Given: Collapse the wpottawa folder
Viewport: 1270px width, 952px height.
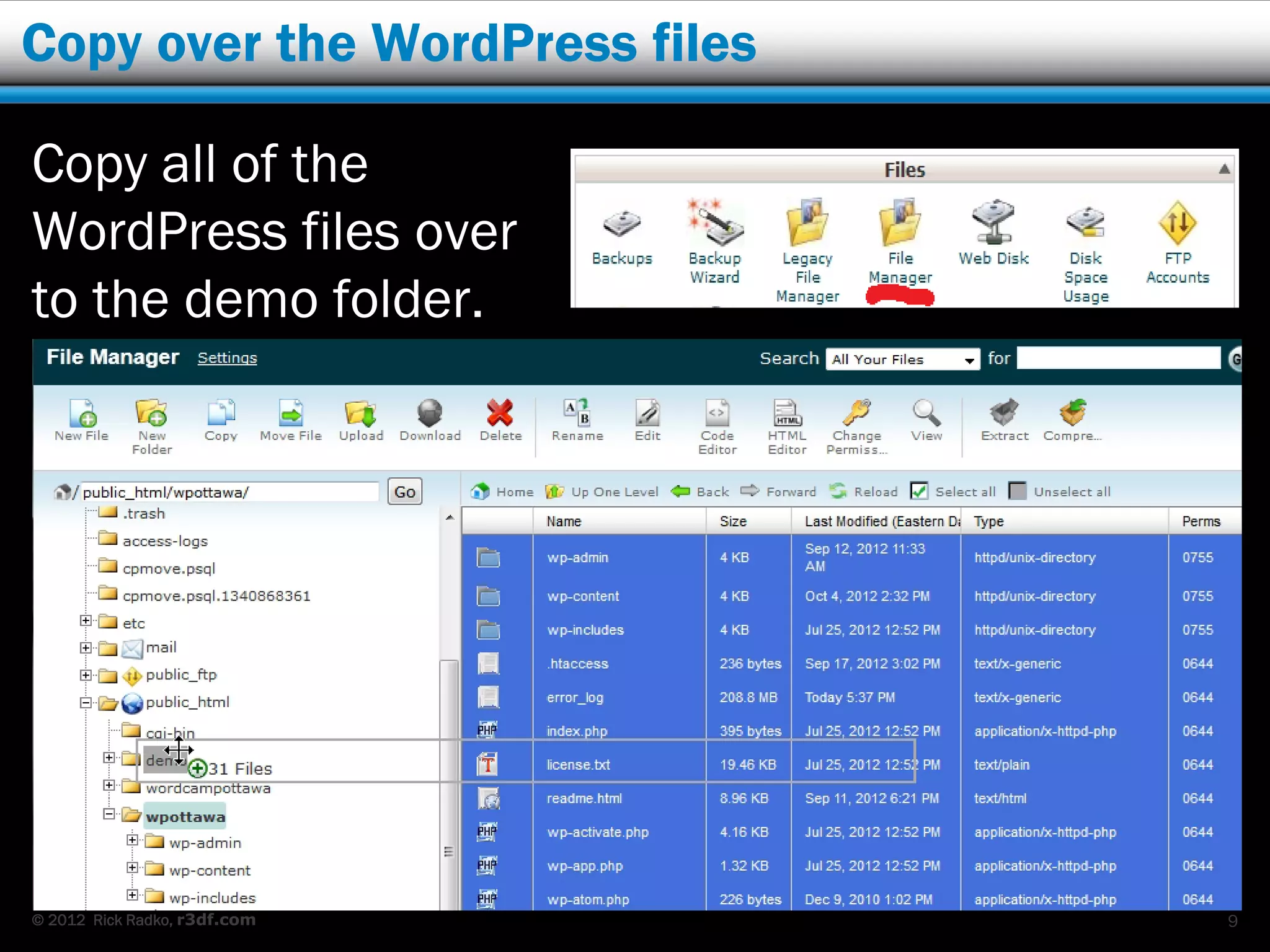Looking at the screenshot, I should click(x=109, y=813).
